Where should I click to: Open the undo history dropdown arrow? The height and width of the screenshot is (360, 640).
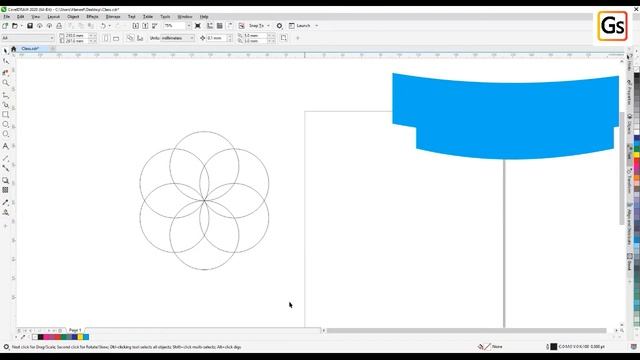pos(109,26)
